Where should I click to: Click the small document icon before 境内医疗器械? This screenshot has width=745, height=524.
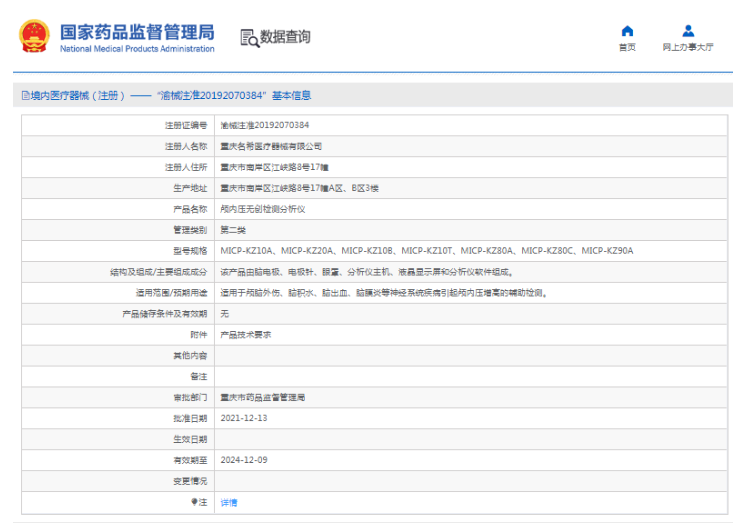pyautogui.click(x=26, y=95)
